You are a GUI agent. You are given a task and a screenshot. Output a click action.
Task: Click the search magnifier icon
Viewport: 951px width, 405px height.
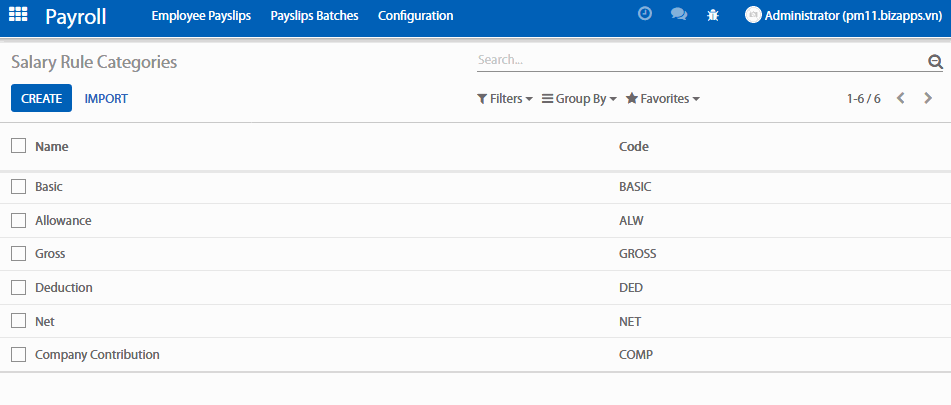pyautogui.click(x=935, y=62)
